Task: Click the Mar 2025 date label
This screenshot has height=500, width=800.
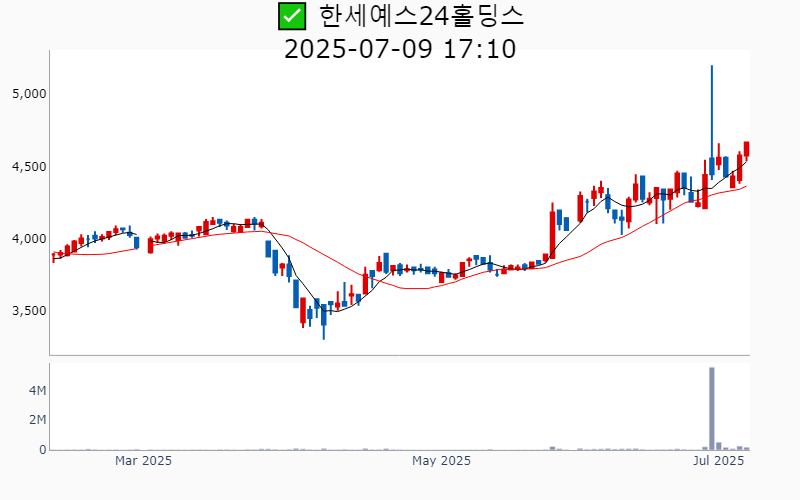Action: [143, 461]
